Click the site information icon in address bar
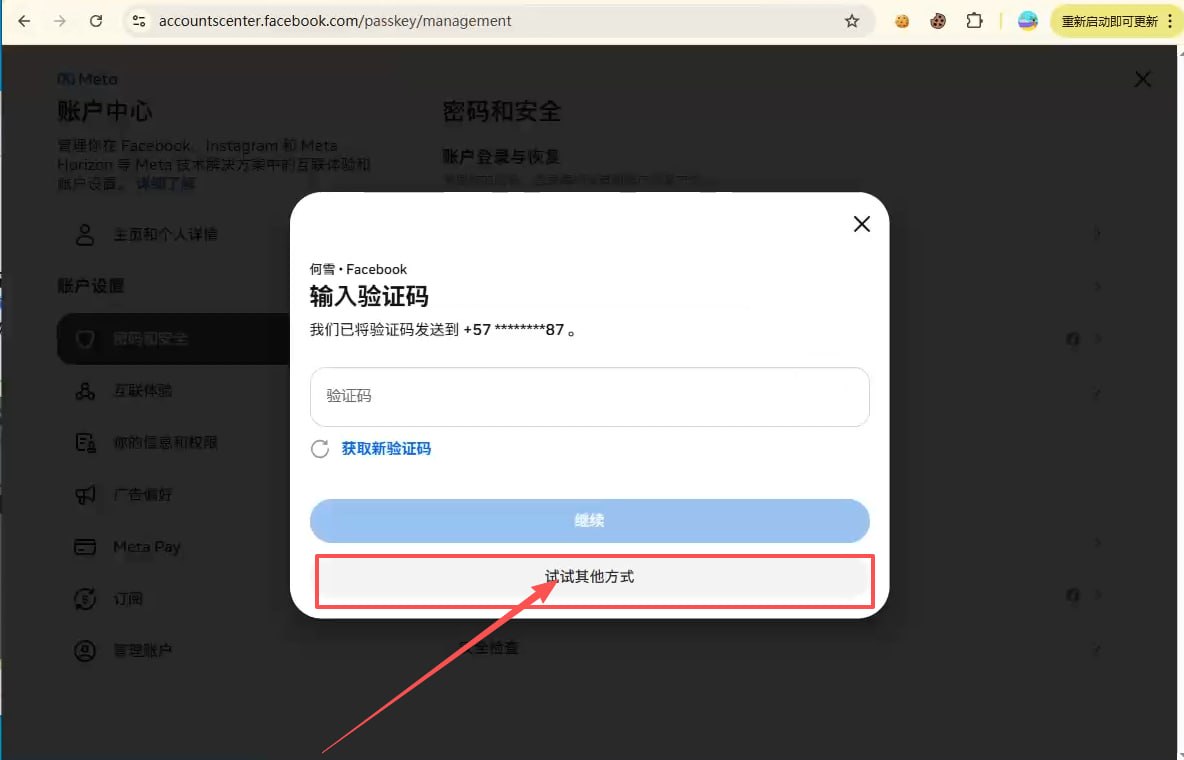 click(139, 21)
